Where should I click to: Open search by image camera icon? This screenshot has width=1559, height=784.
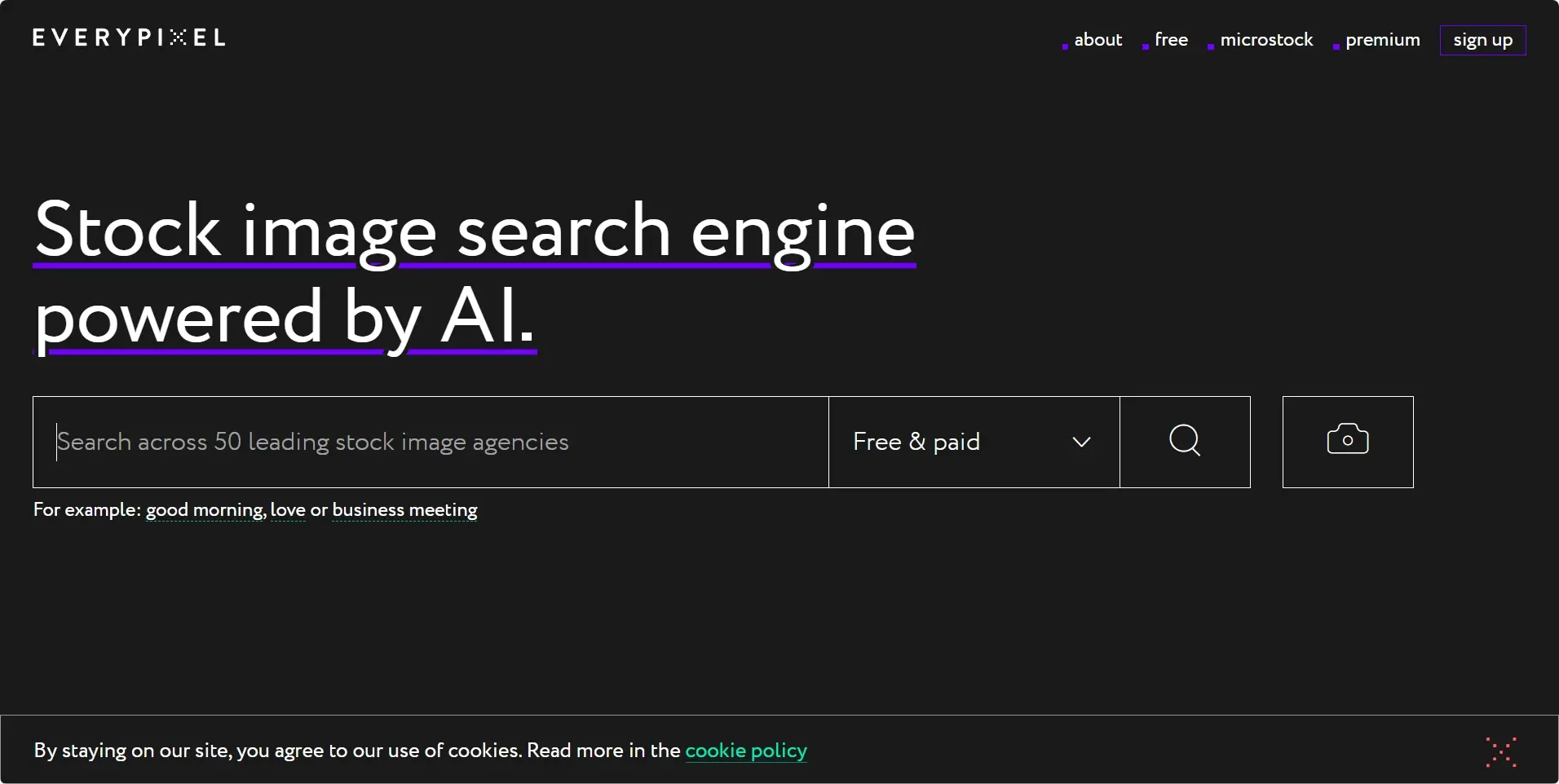(1348, 442)
